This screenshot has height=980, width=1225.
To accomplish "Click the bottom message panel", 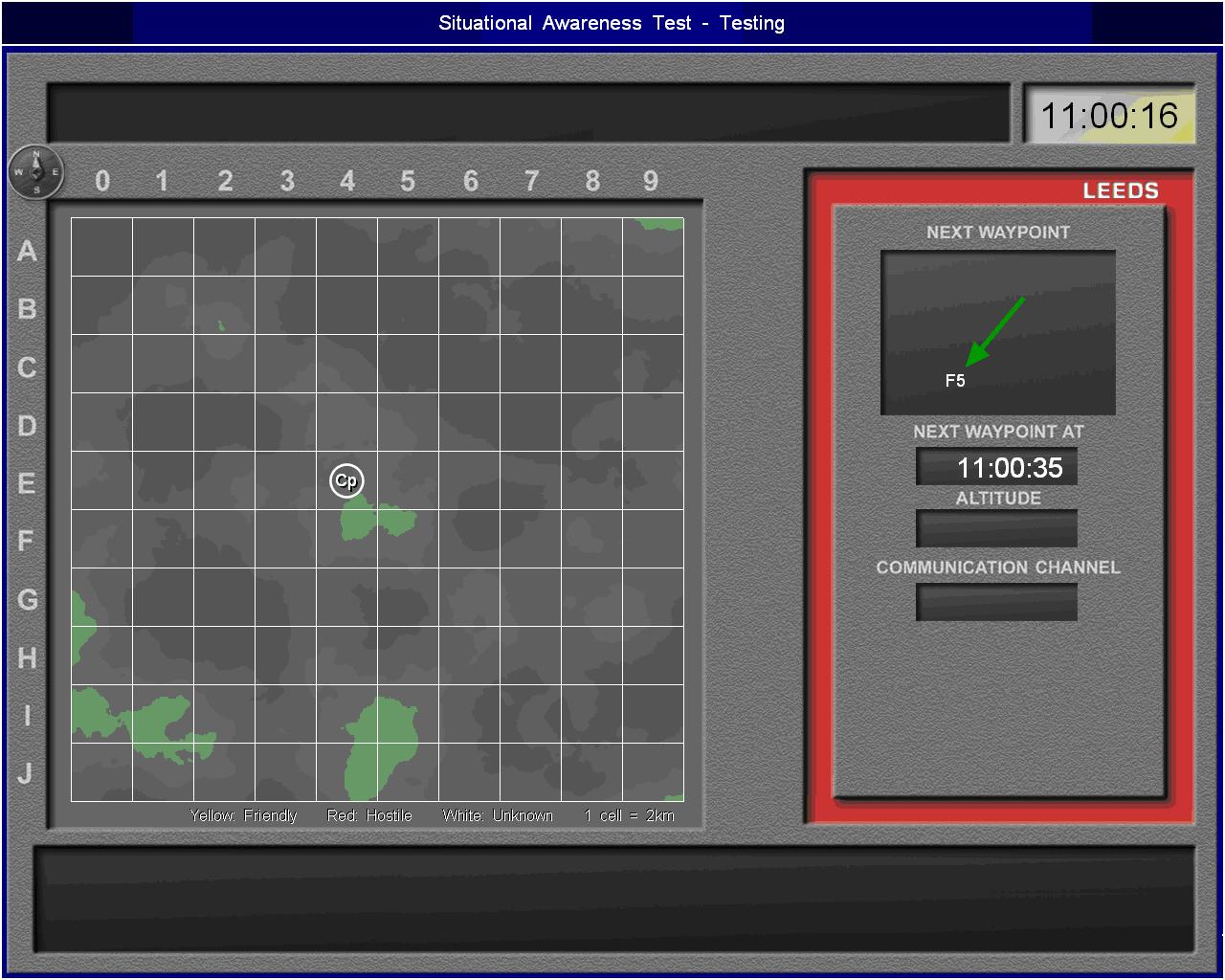I will [x=613, y=899].
